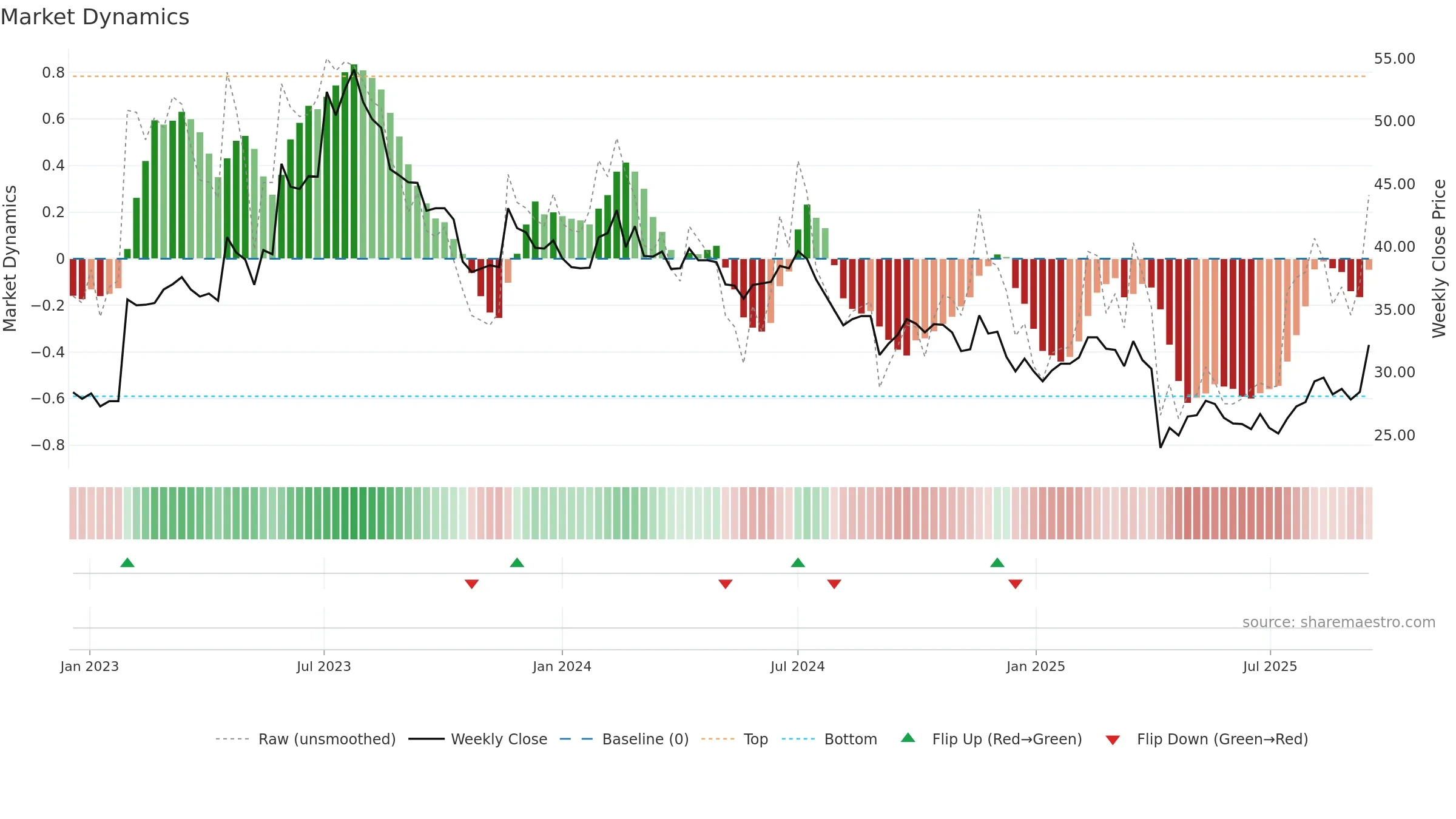1456x819 pixels.
Task: Click the deepest dark red bar in mid 2025
Action: 1187,331
